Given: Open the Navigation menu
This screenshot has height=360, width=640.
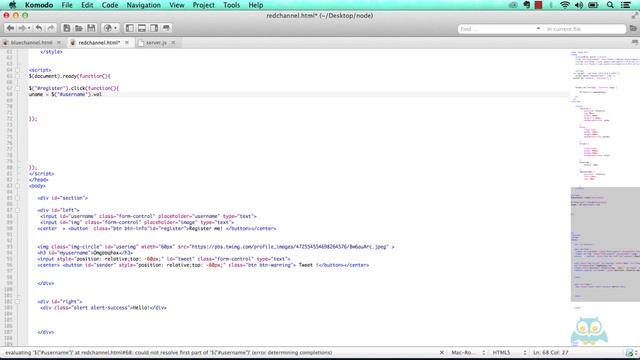Looking at the screenshot, I should 143,5.
